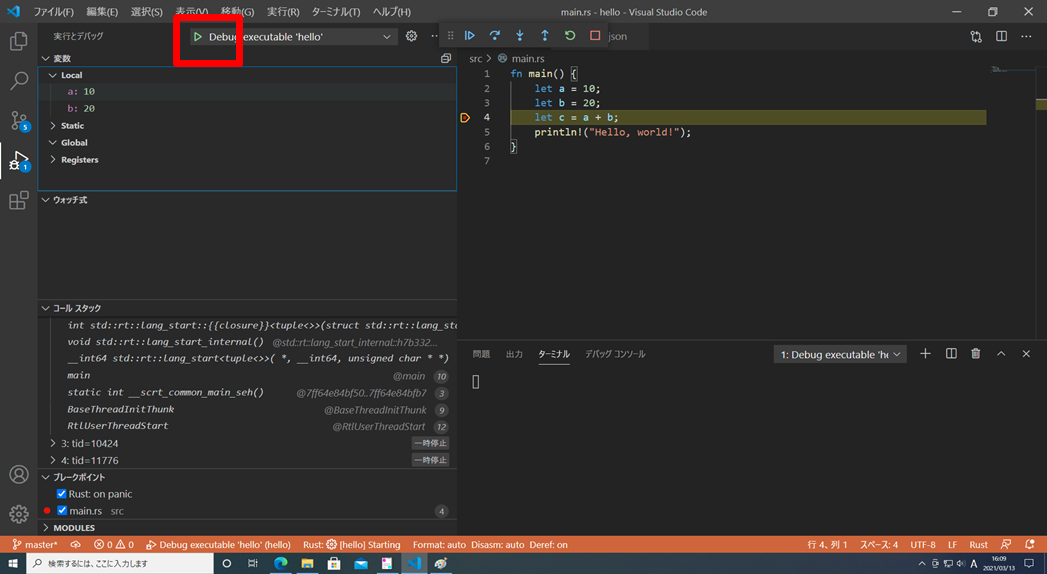
Task: Open the Search view in activity bar
Action: pos(19,81)
